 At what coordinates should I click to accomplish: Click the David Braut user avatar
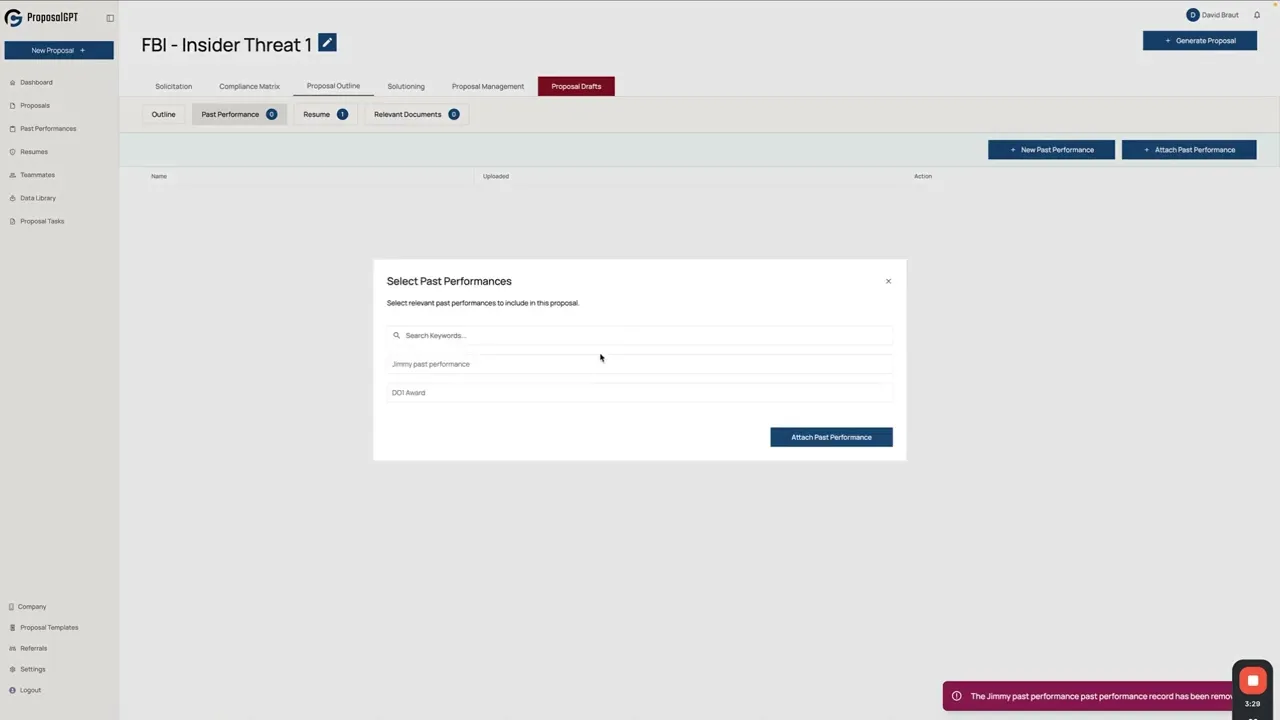click(1192, 15)
